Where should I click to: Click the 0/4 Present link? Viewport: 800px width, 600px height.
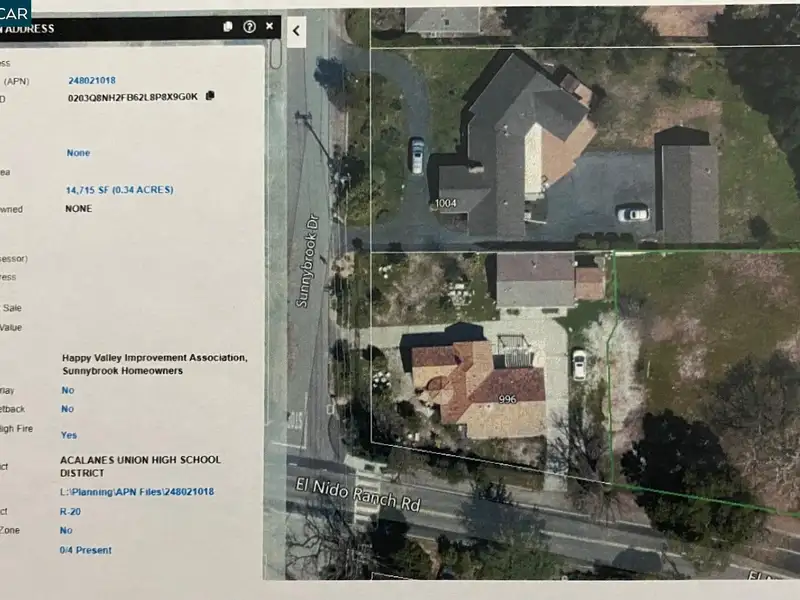pyautogui.click(x=85, y=550)
